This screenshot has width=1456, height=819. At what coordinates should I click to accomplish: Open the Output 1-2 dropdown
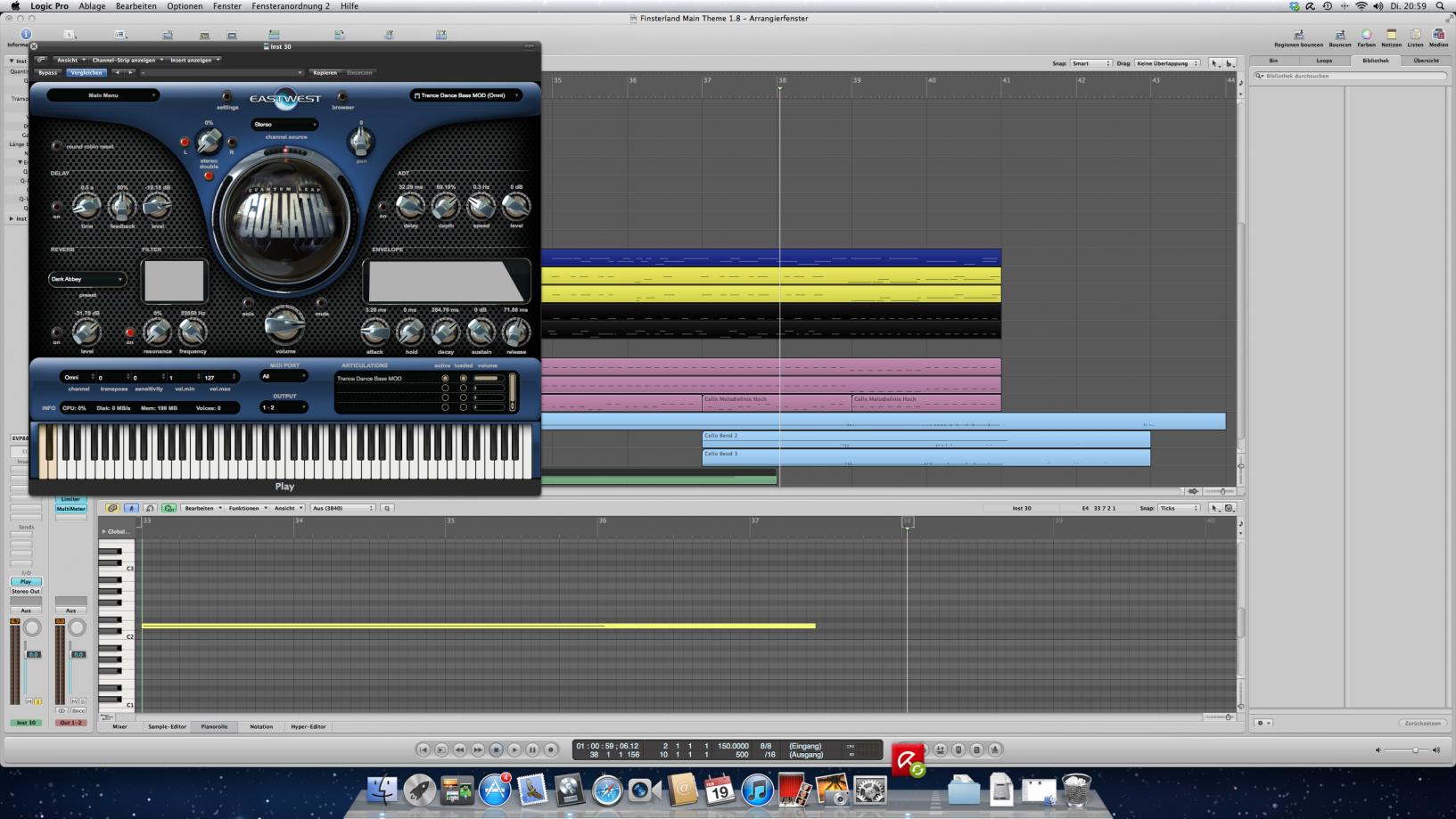[x=284, y=407]
